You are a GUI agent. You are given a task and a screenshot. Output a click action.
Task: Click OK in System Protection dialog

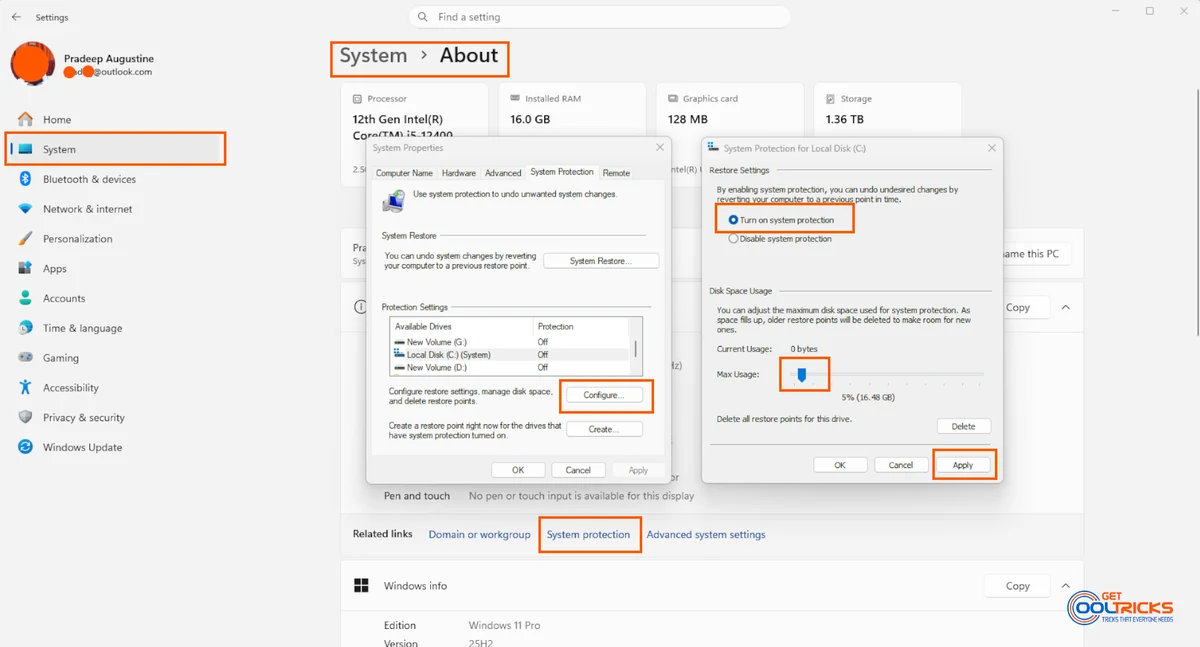[x=840, y=465]
